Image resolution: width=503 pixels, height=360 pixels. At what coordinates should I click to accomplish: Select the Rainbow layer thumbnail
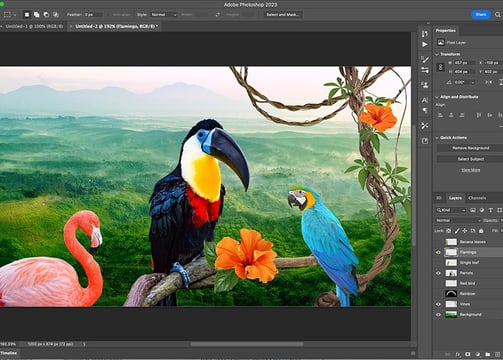click(451, 294)
